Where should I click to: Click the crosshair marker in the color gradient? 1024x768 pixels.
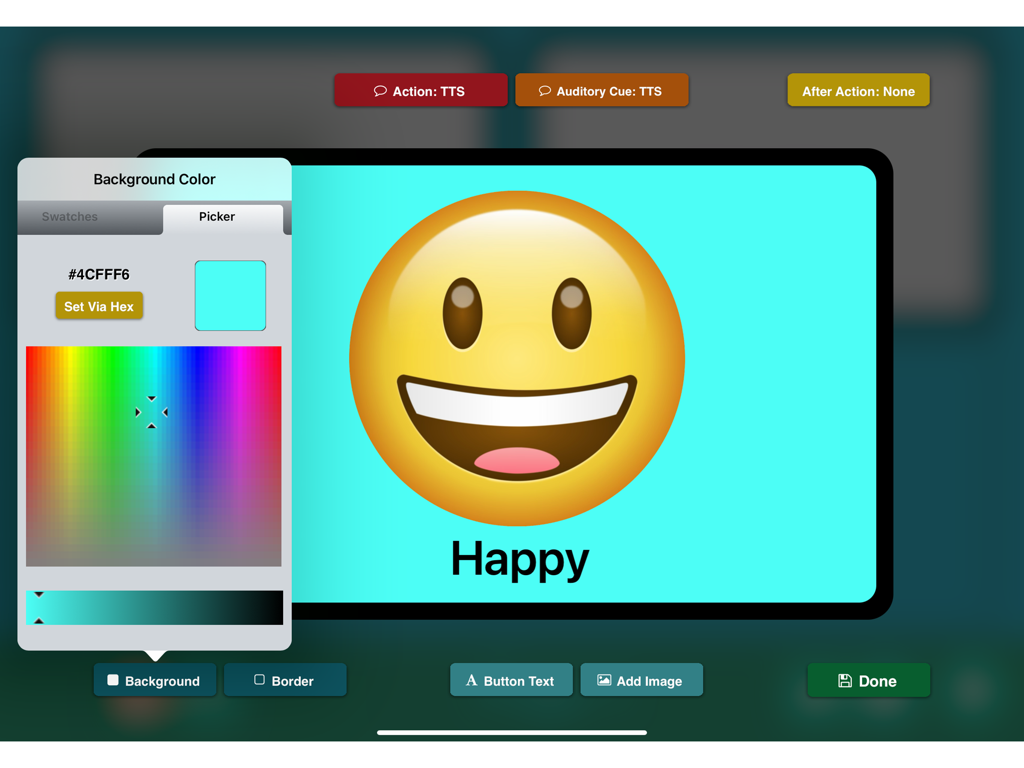(150, 411)
